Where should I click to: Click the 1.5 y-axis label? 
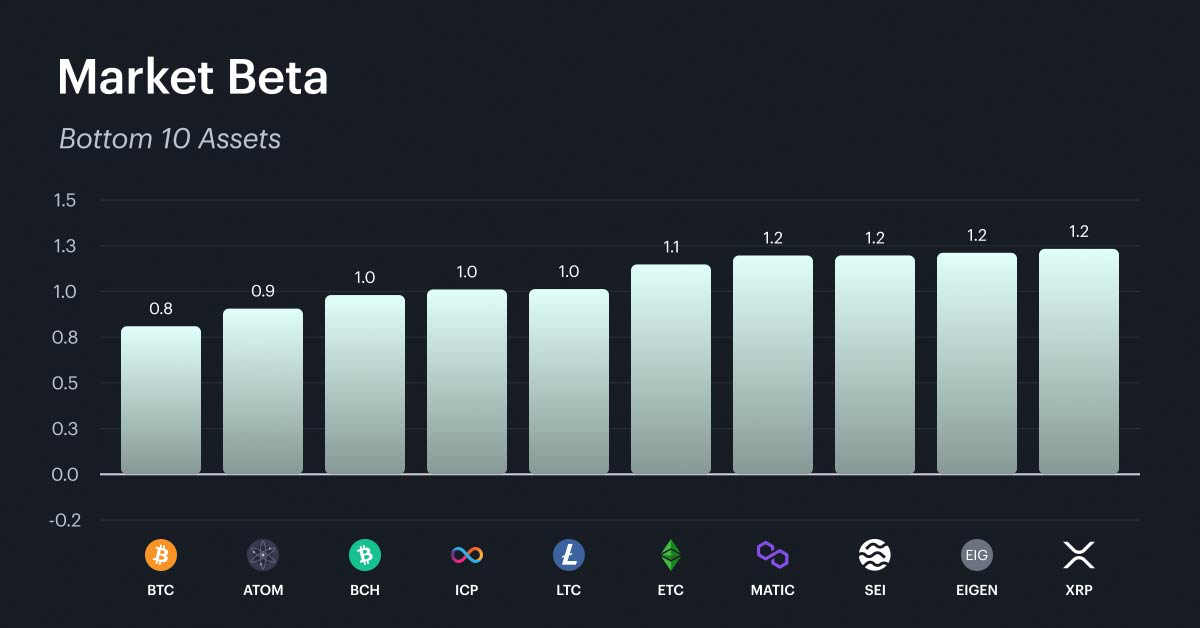pos(65,200)
